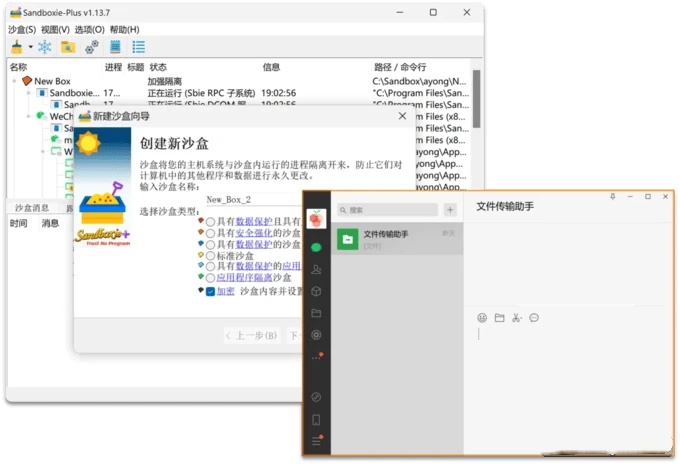
Task: Click the snowflake icon in Sandboxie toolbar
Action: tap(45, 47)
